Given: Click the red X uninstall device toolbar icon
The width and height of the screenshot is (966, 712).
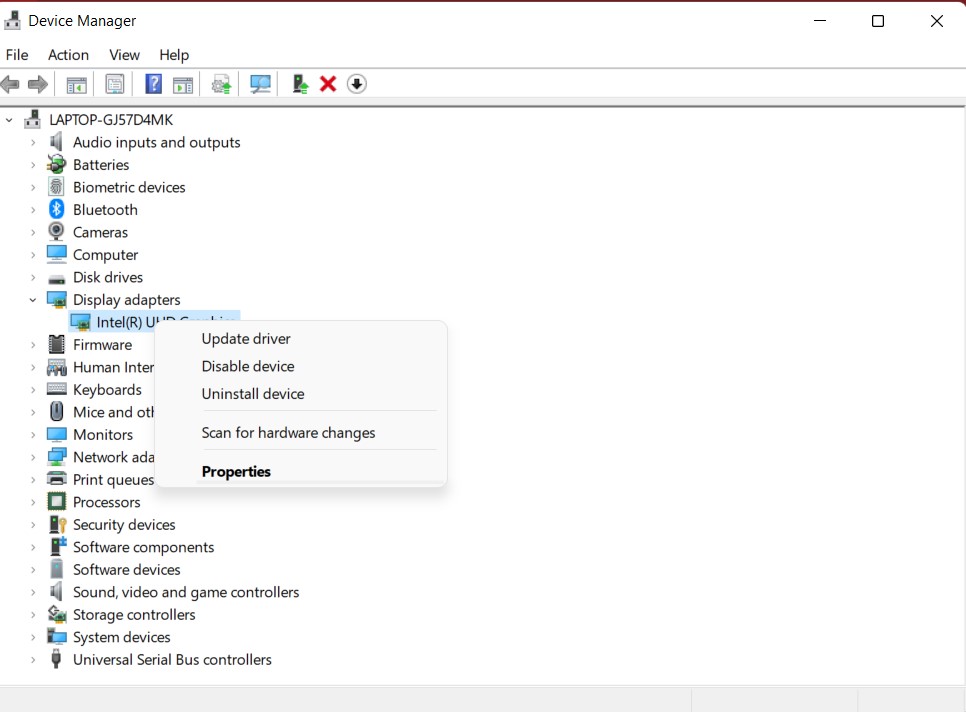Looking at the screenshot, I should tap(328, 84).
